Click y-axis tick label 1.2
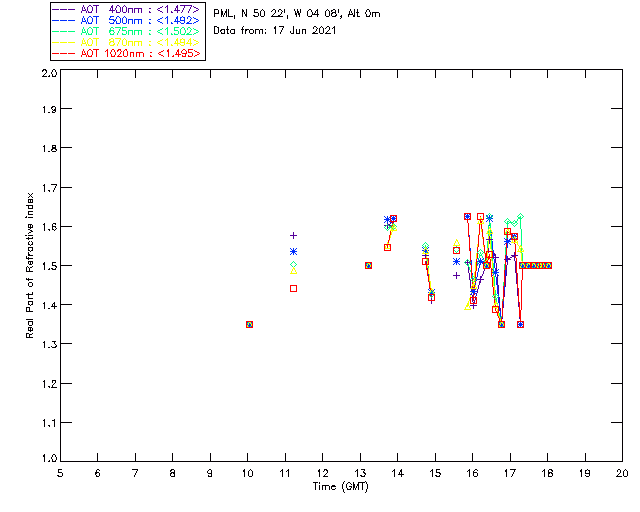Image resolution: width=640 pixels, height=512 pixels. pyautogui.click(x=49, y=384)
